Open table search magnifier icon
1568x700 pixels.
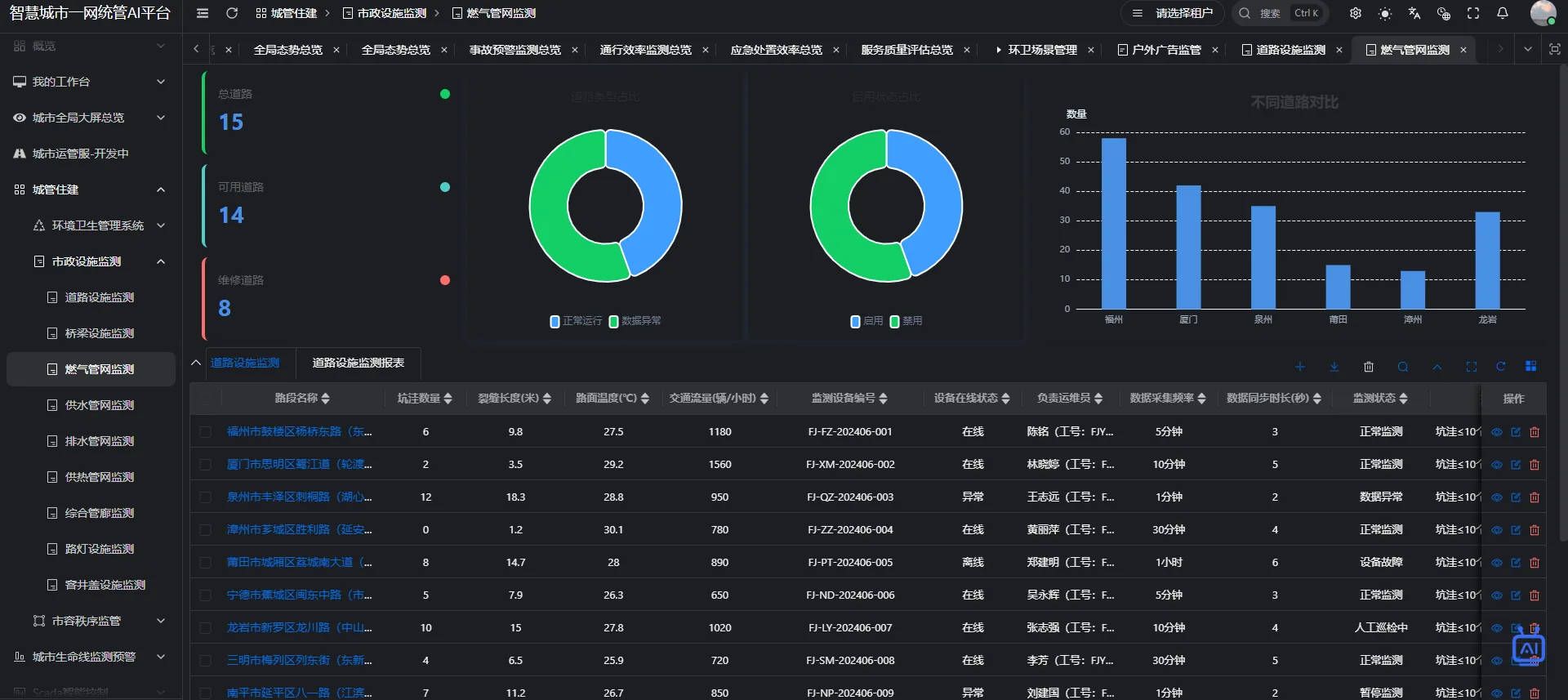(x=1403, y=367)
